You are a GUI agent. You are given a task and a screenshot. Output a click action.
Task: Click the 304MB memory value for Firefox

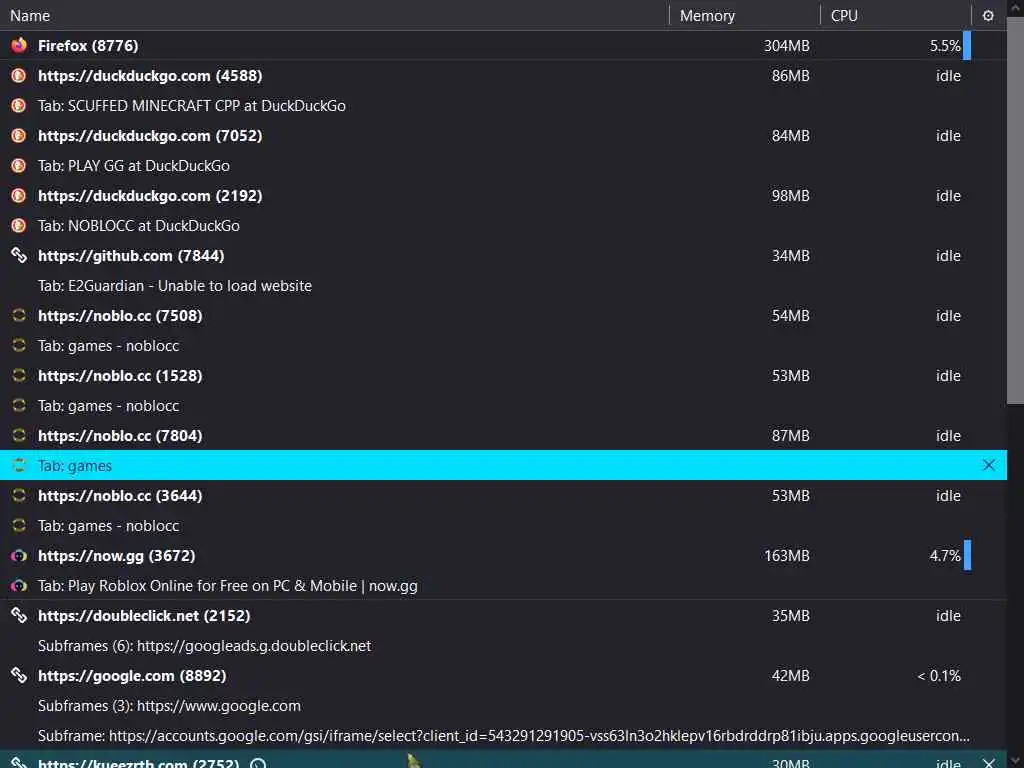786,46
